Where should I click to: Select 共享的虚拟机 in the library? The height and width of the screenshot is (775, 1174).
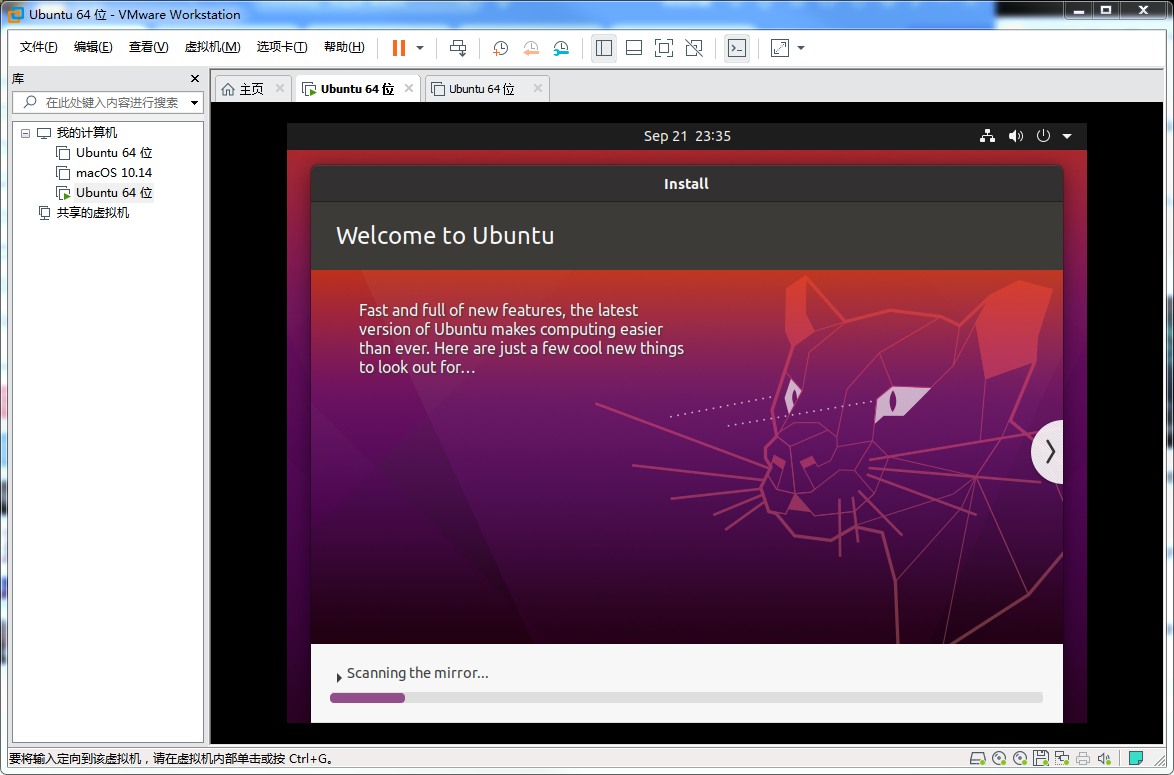93,213
